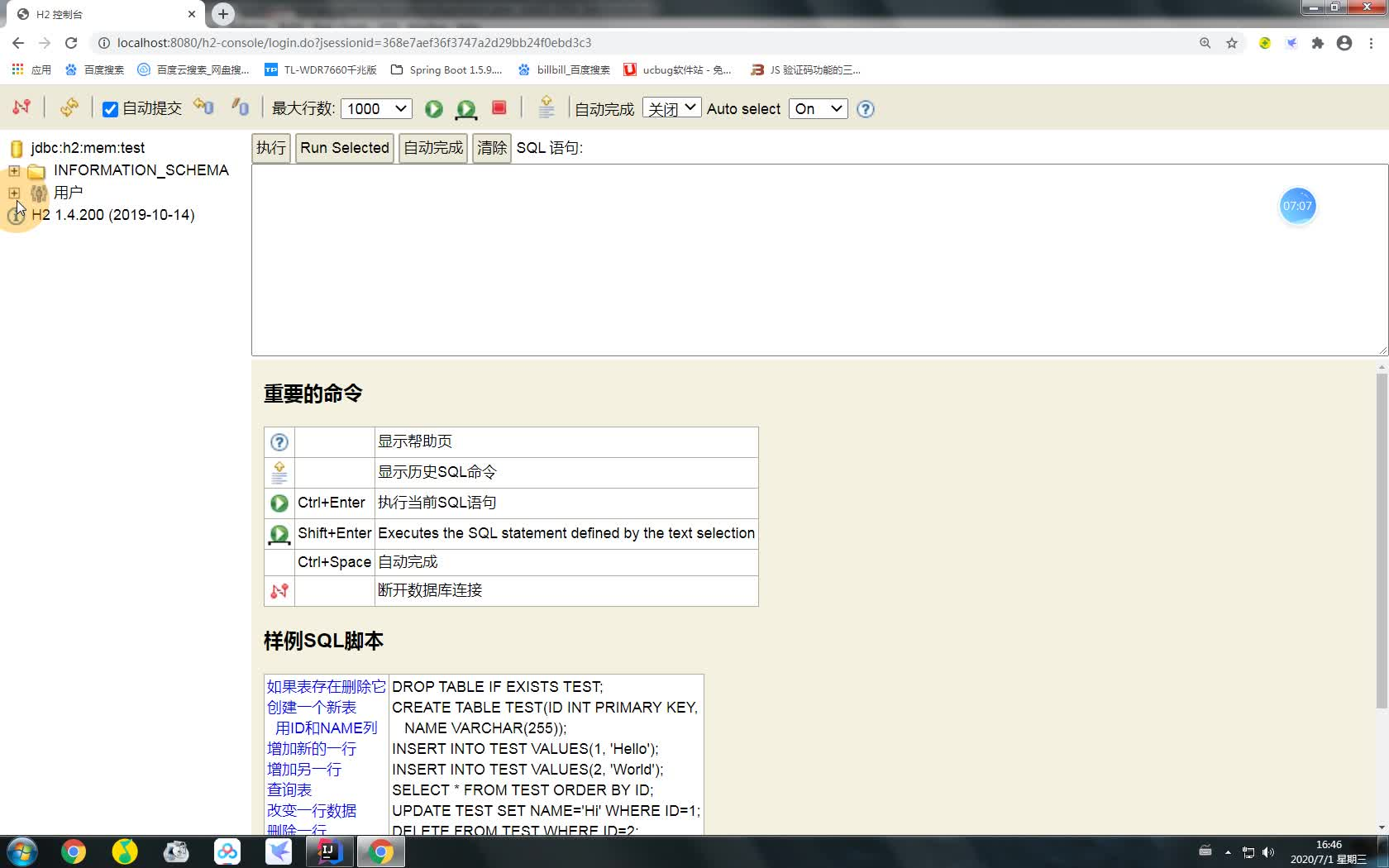
Task: Toggle the 自动提交 checkbox
Action: pyautogui.click(x=110, y=109)
